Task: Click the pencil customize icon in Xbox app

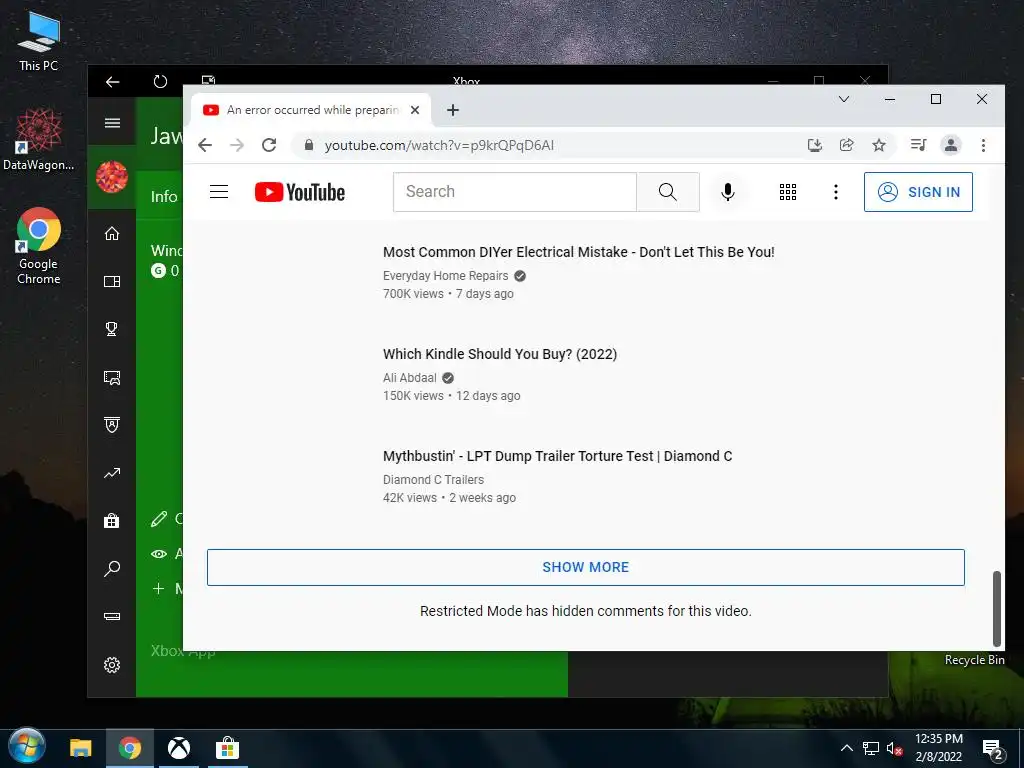Action: tap(159, 519)
